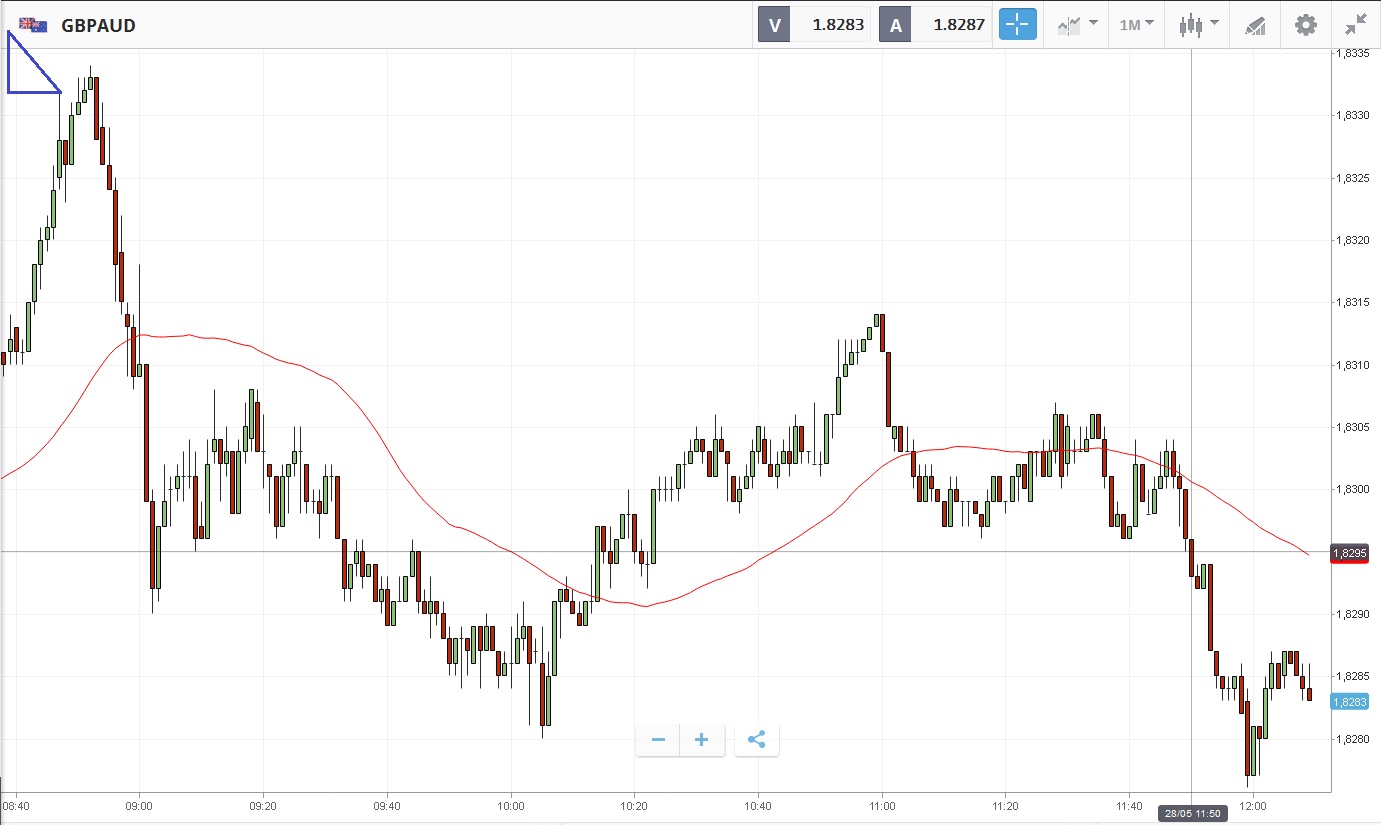Image resolution: width=1381 pixels, height=825 pixels.
Task: Click the 10:00 time axis label
Action: click(511, 805)
